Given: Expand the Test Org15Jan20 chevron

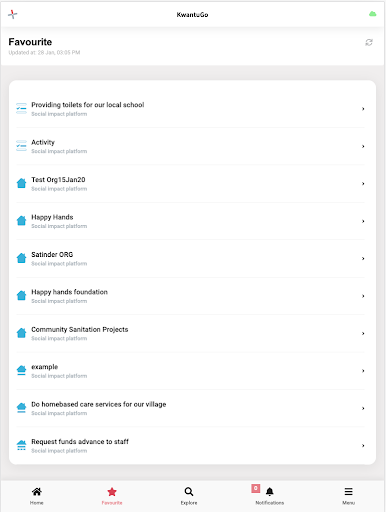Looking at the screenshot, I should 363,184.
